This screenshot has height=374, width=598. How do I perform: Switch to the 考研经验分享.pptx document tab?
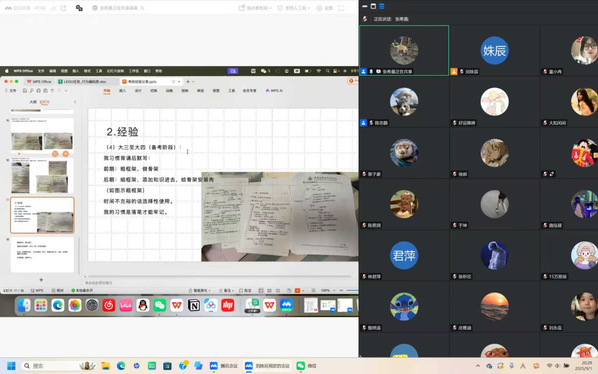148,82
